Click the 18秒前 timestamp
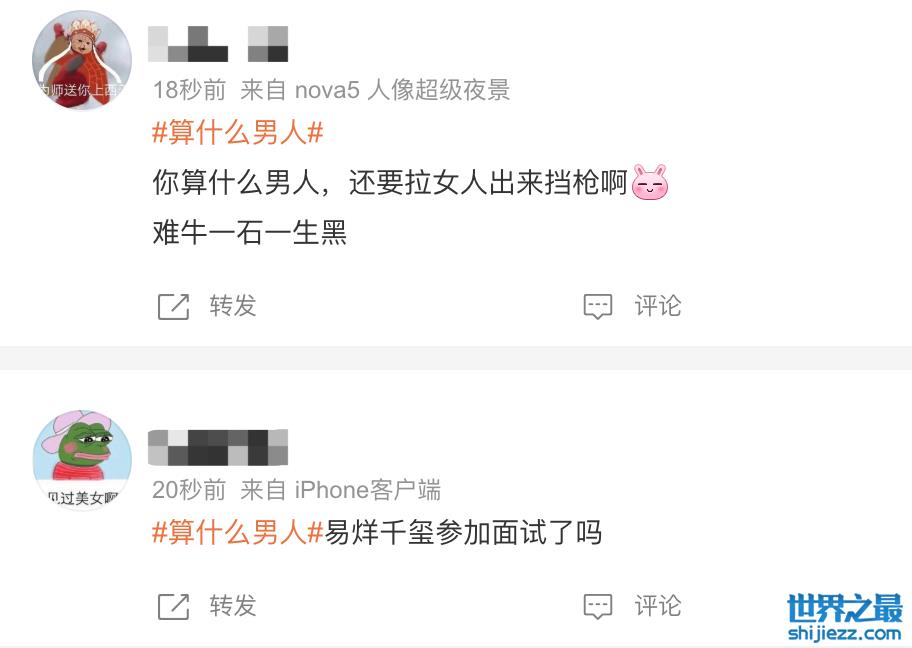The width and height of the screenshot is (912, 648). coord(189,90)
